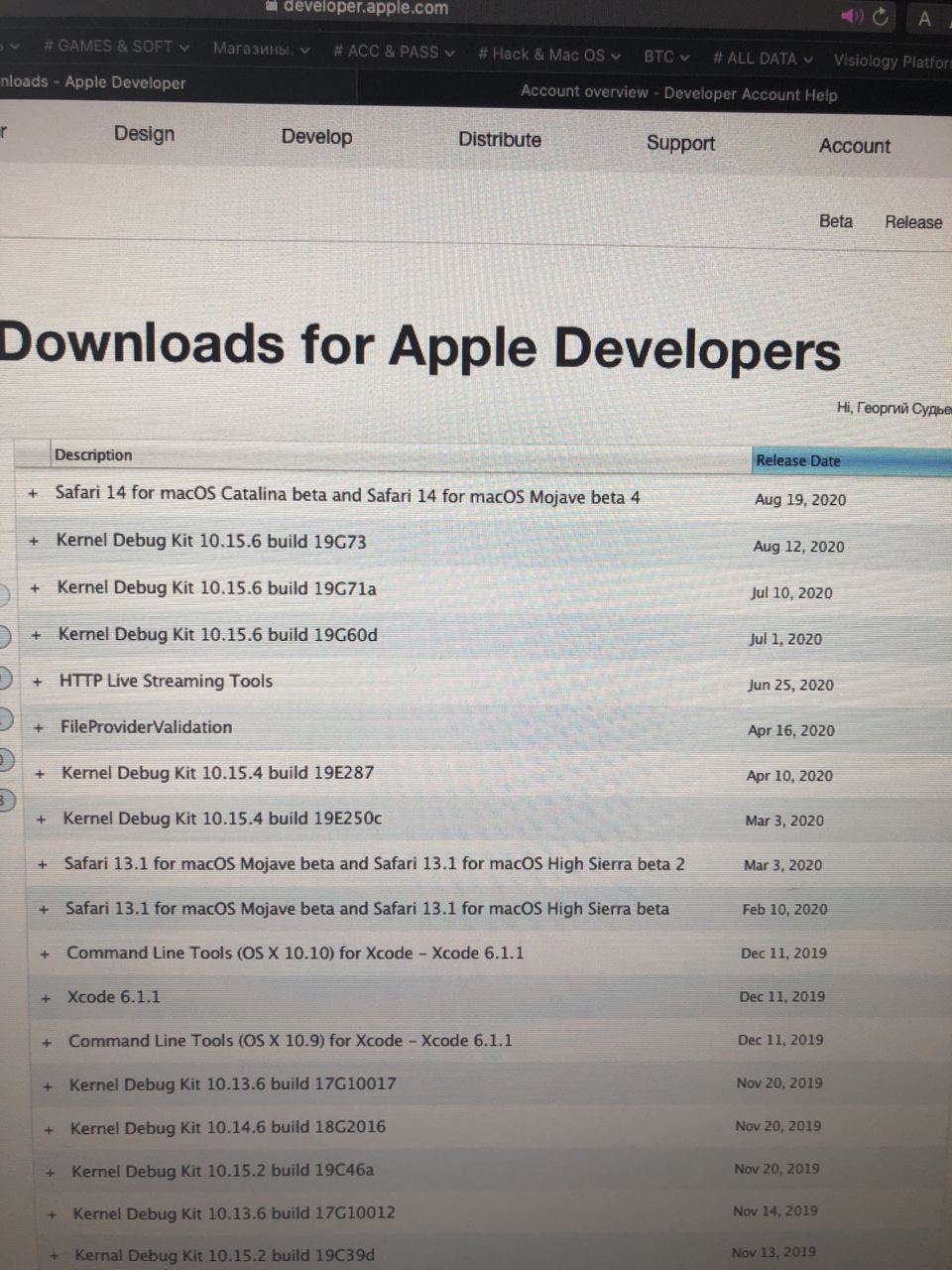Screen dimensions: 952x1270
Task: Open the Support navigation menu
Action: click(x=680, y=143)
